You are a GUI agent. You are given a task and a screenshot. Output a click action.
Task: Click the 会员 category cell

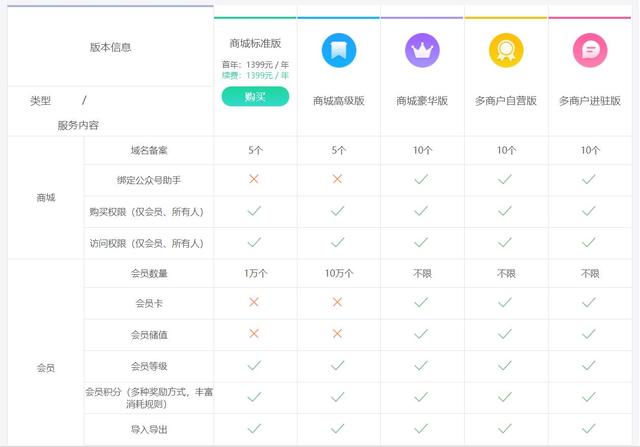(x=46, y=368)
